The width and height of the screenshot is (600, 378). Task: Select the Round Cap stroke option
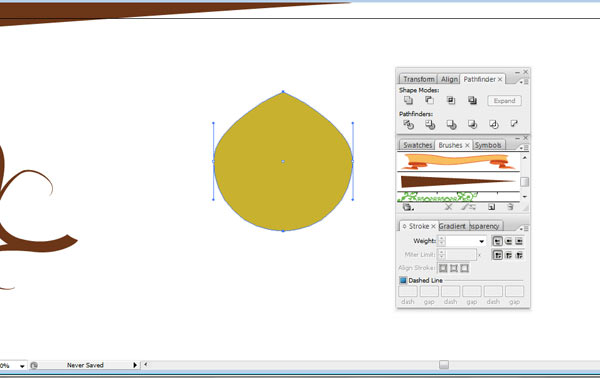[508, 241]
